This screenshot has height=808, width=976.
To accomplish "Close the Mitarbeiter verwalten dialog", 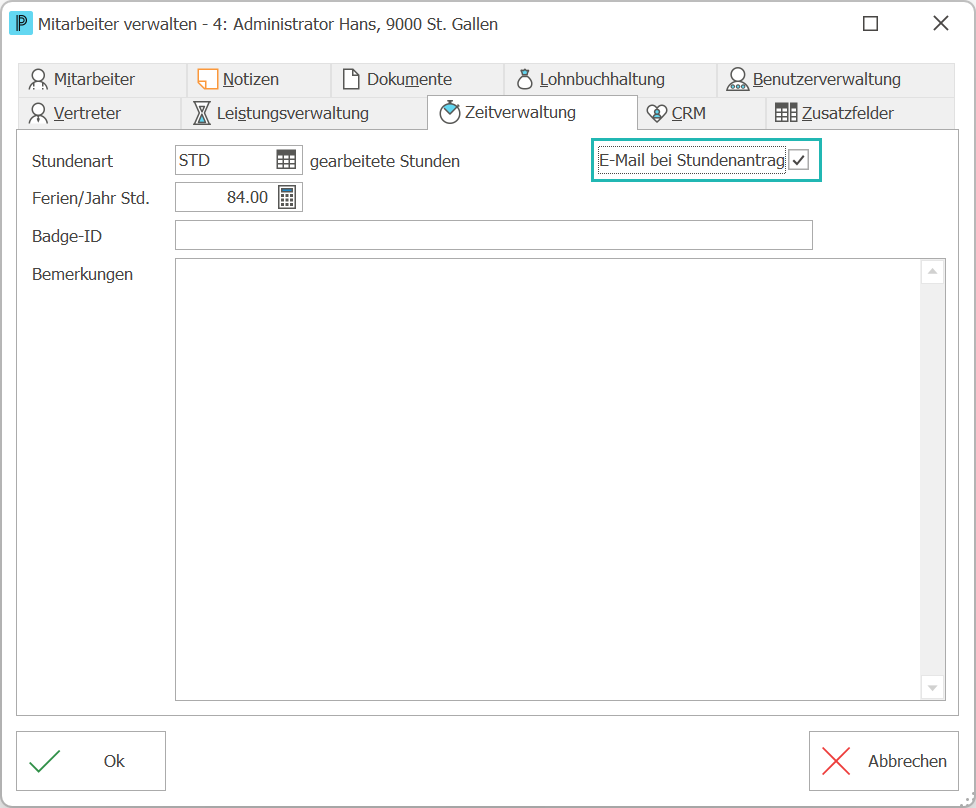I will 941,24.
